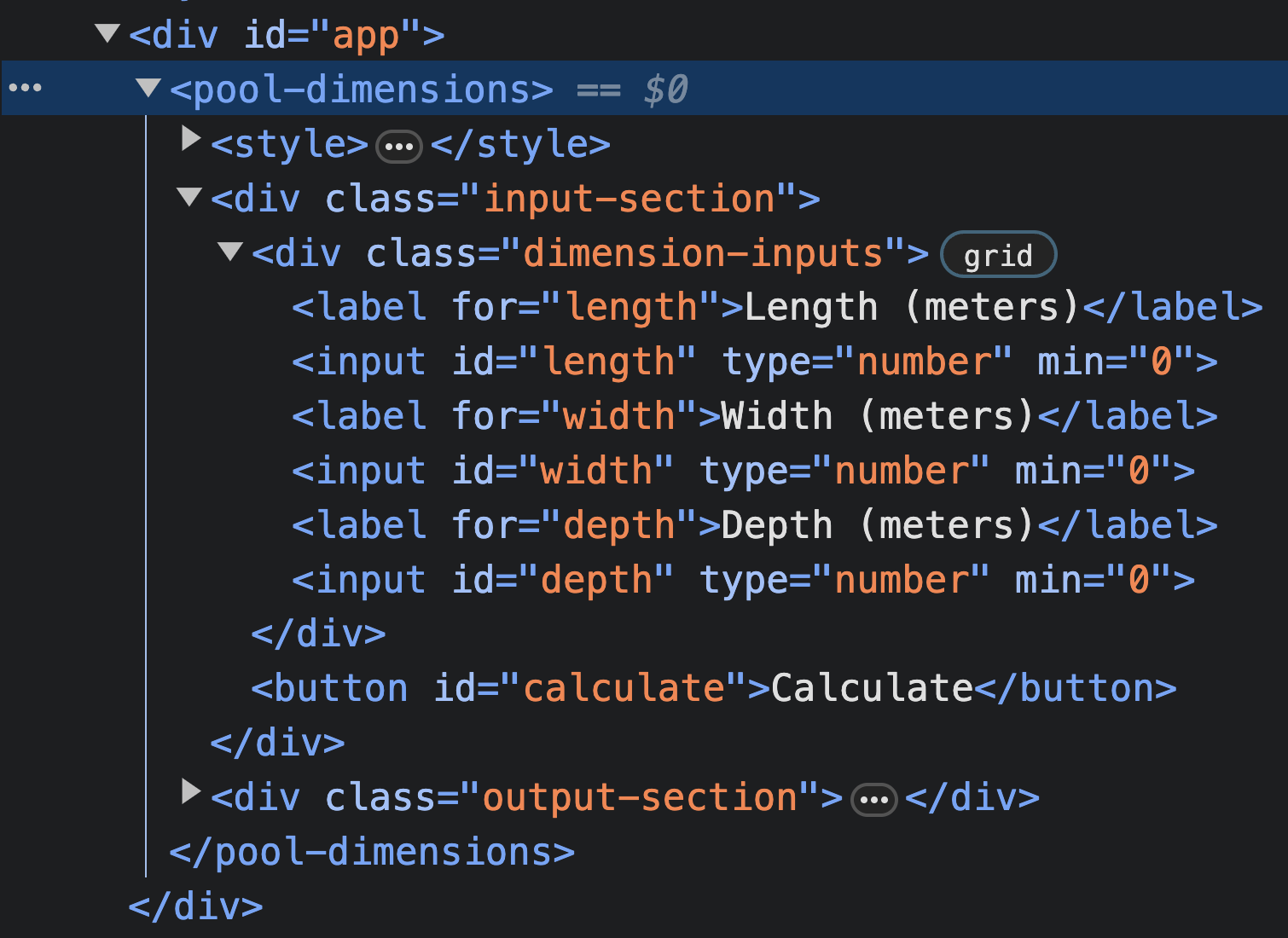1288x938 pixels.
Task: Click the "input-section" class attribute value
Action: tap(629, 200)
